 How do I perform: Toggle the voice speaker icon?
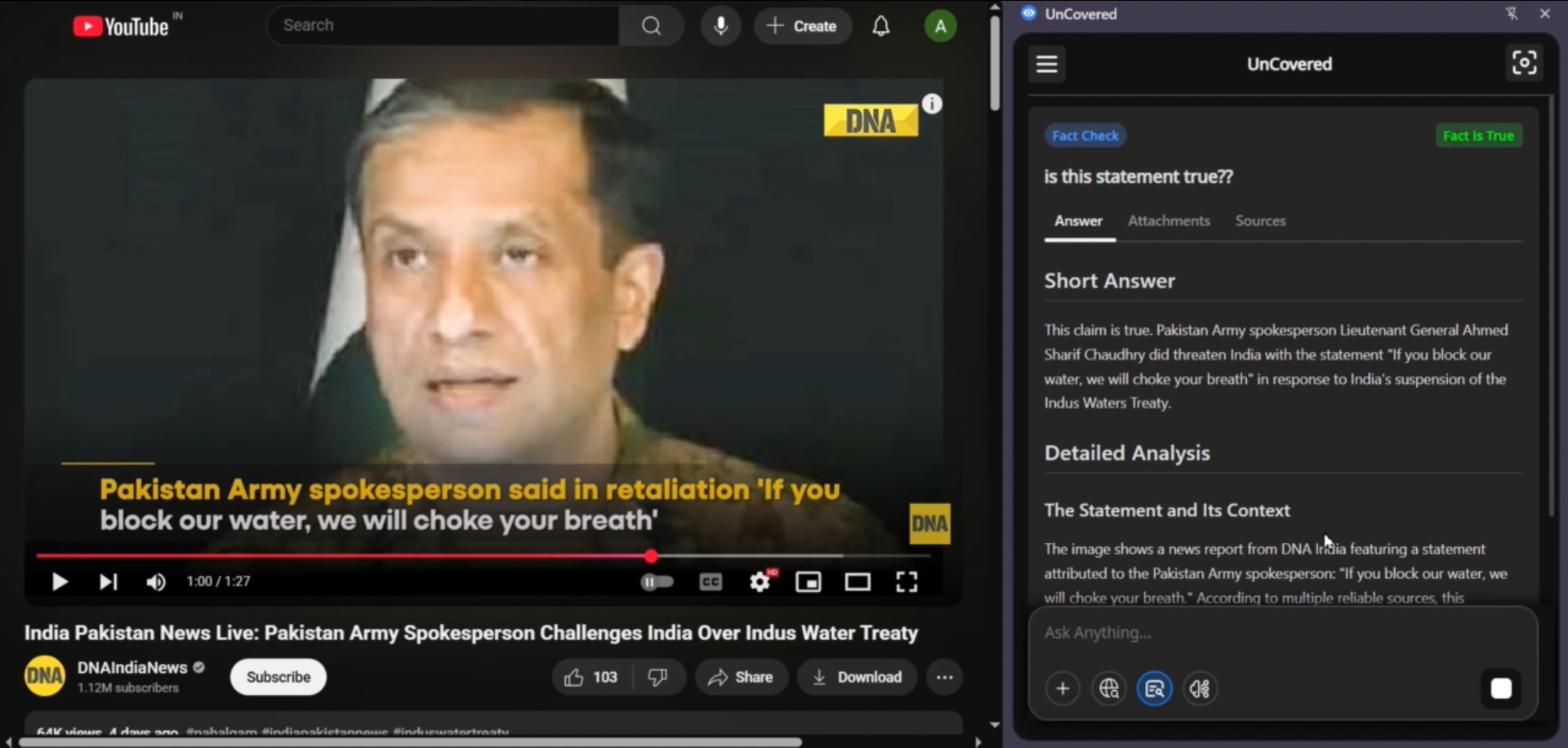click(1200, 688)
